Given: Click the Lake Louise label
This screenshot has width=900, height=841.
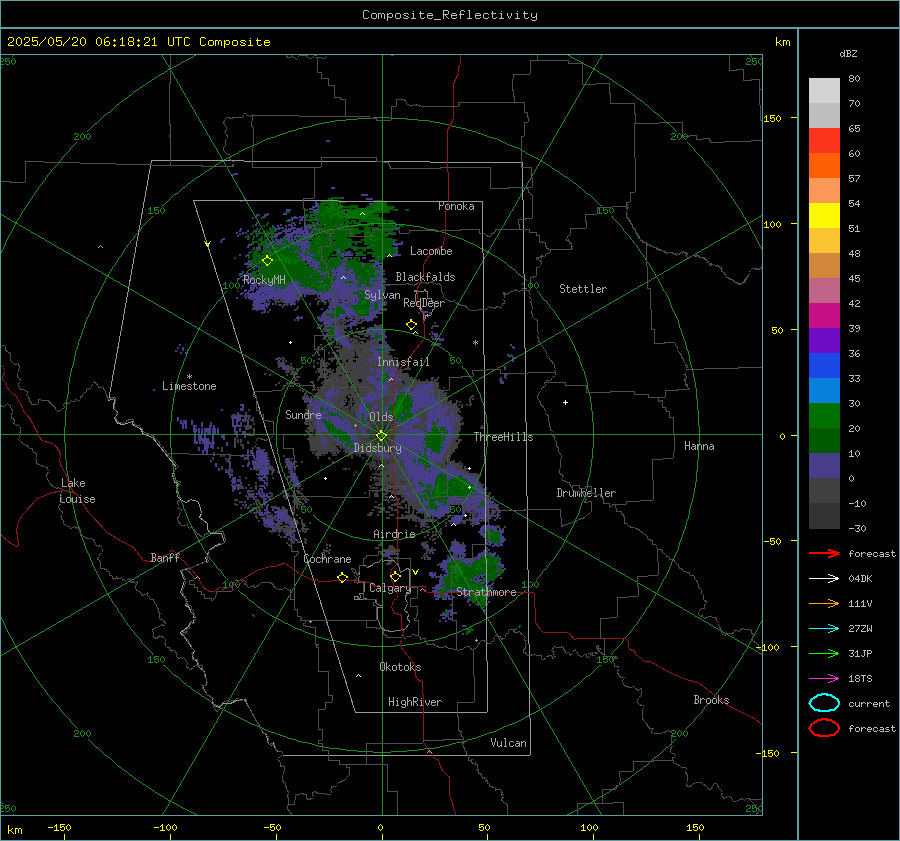Looking at the screenshot, I should point(77,491).
